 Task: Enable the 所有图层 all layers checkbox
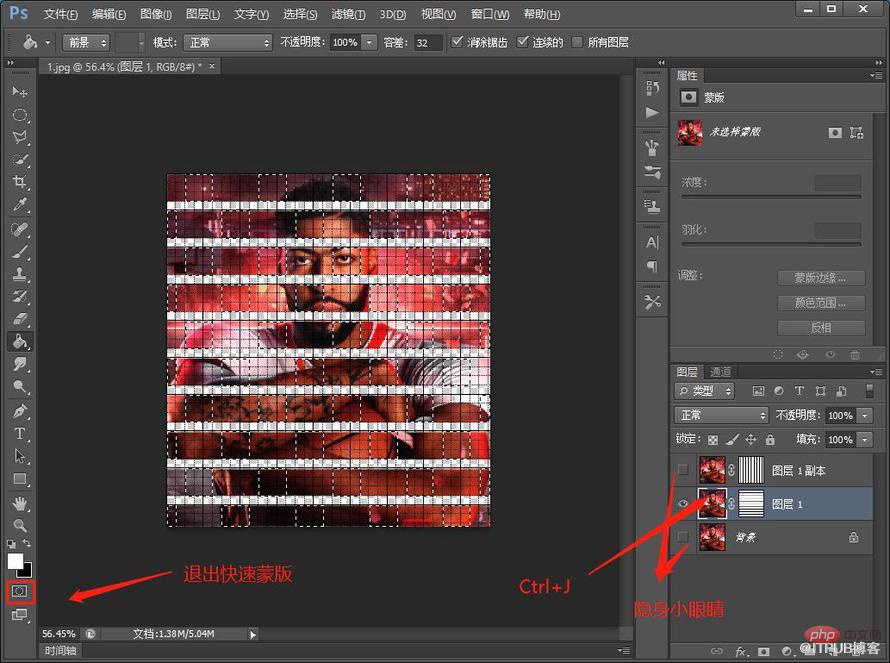click(x=577, y=42)
